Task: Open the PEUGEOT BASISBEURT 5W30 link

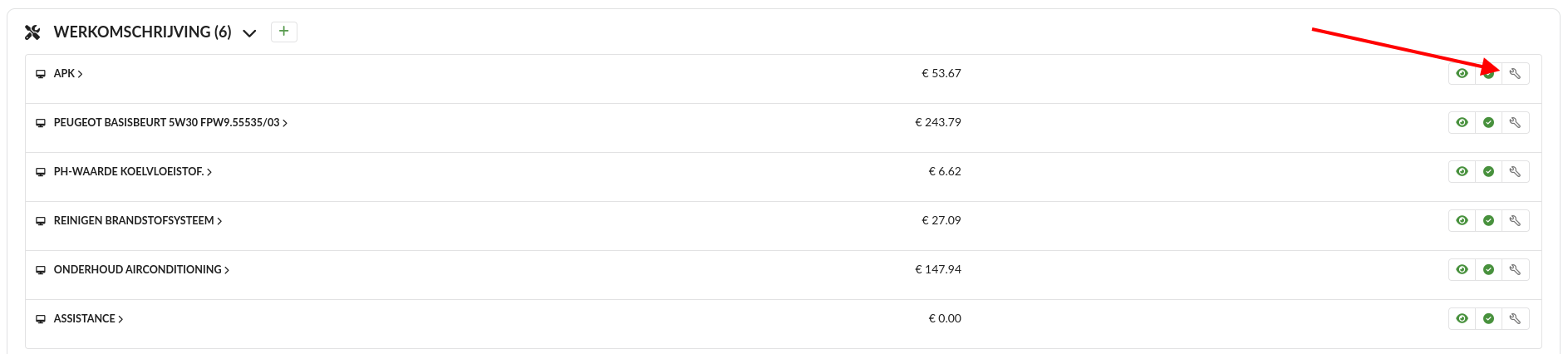Action: 166,123
